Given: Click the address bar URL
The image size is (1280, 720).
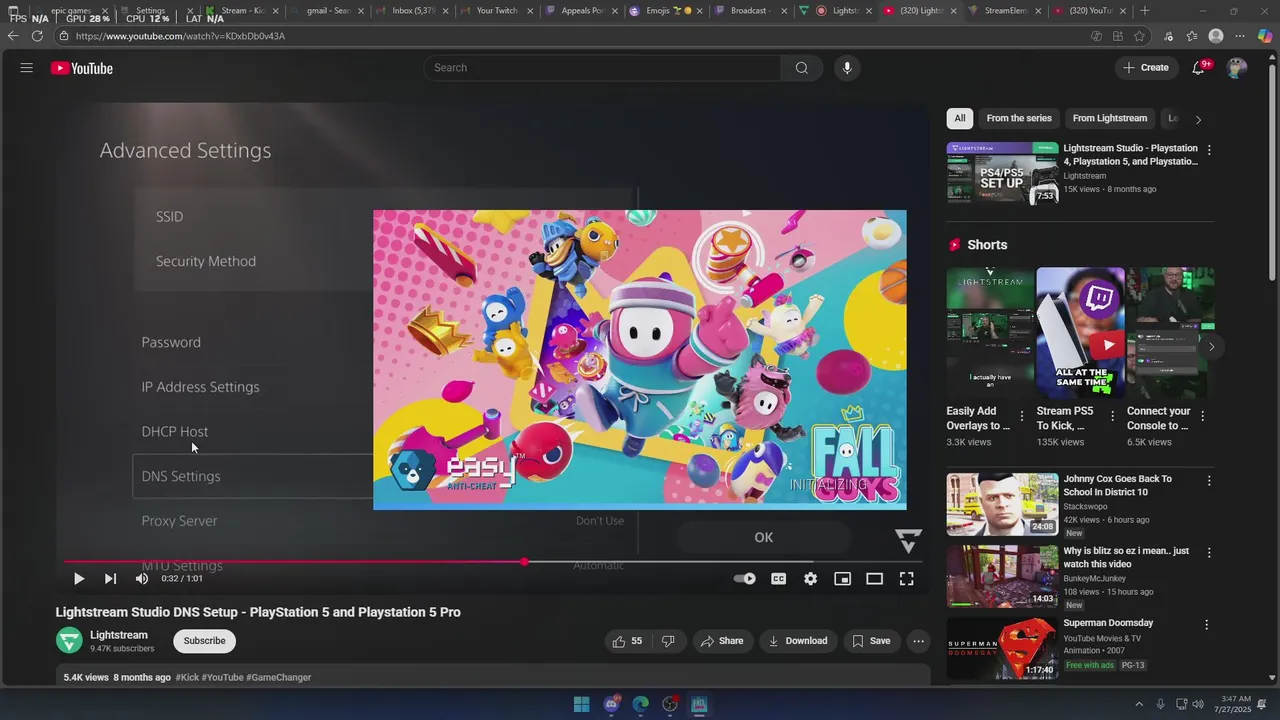Looking at the screenshot, I should click(x=180, y=36).
